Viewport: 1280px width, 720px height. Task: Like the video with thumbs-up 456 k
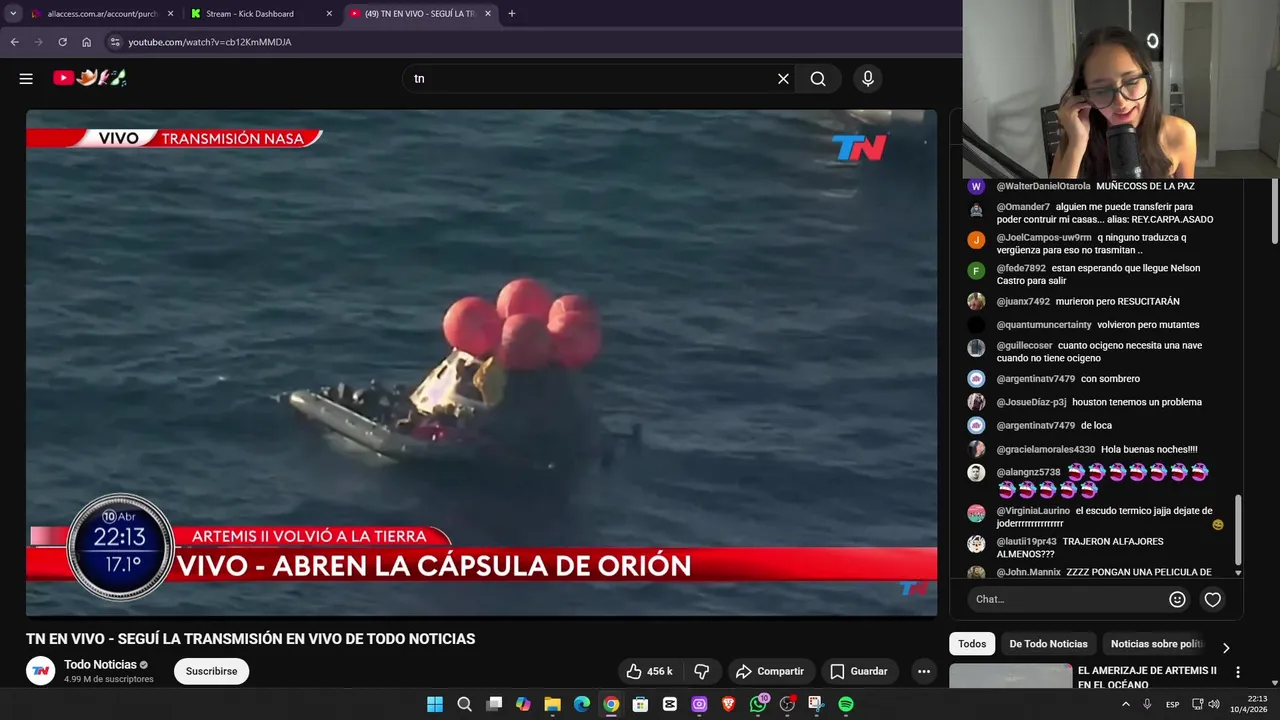click(x=649, y=671)
